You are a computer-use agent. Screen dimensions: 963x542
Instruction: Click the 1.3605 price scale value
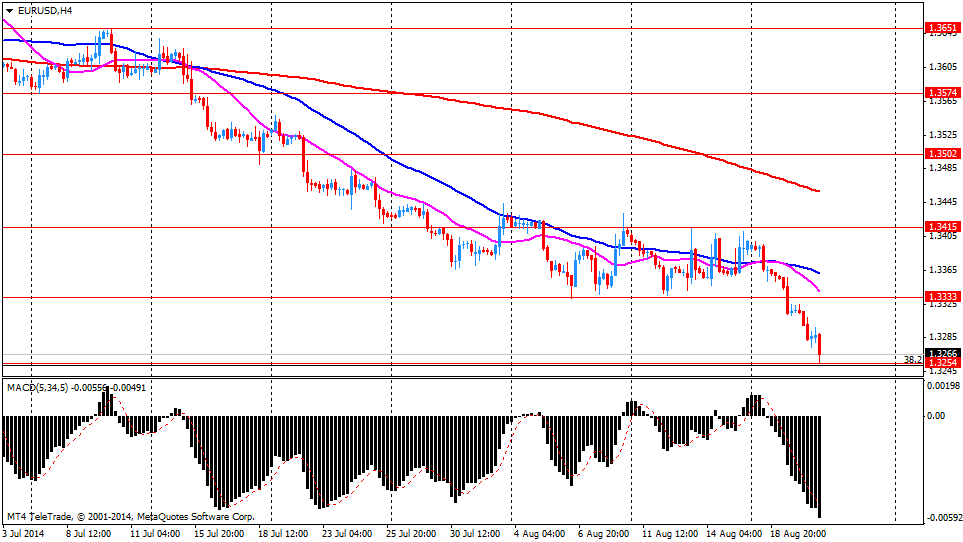pos(943,66)
